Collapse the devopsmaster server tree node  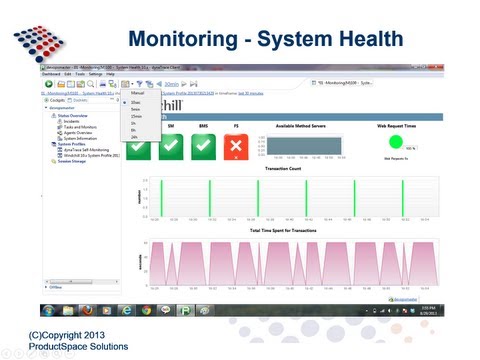pos(46,108)
